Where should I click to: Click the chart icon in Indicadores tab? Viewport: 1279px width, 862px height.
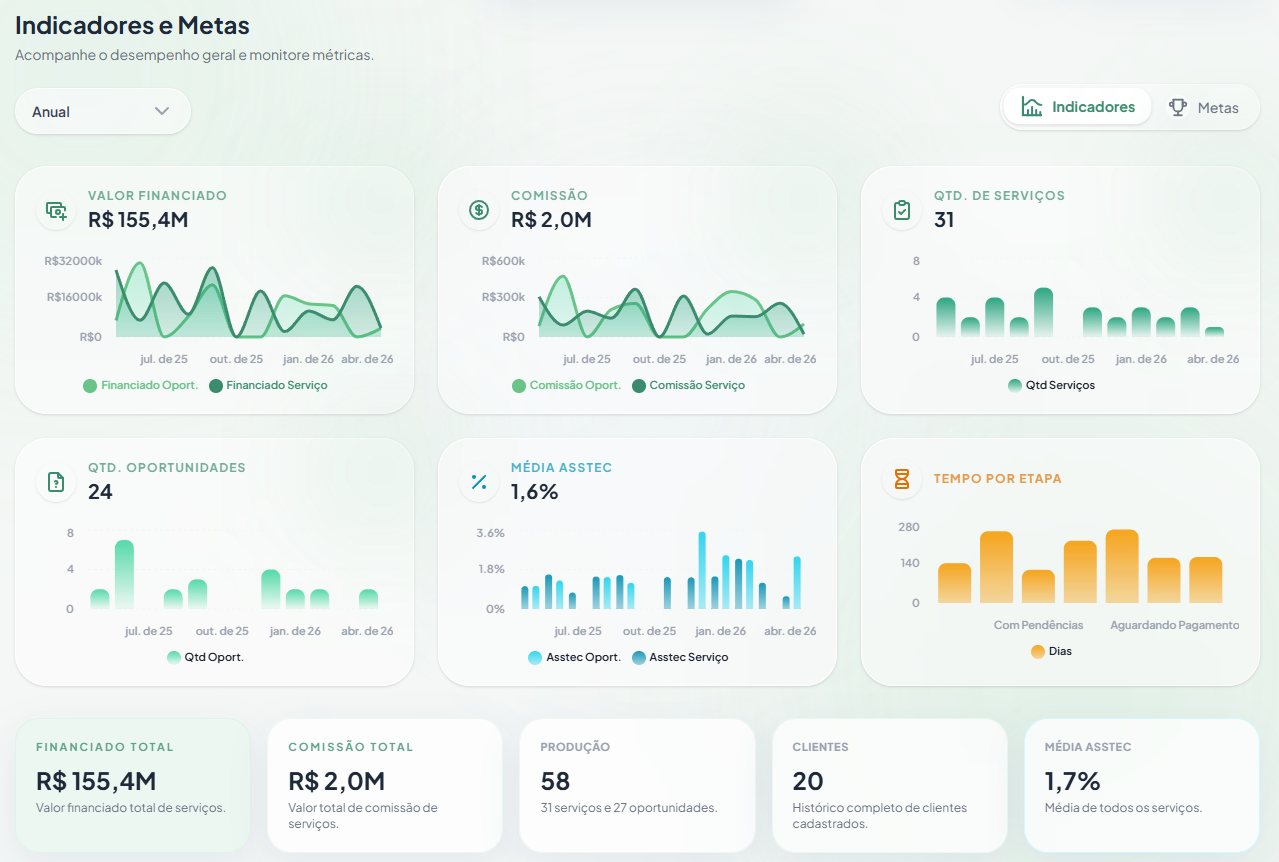(x=1031, y=107)
